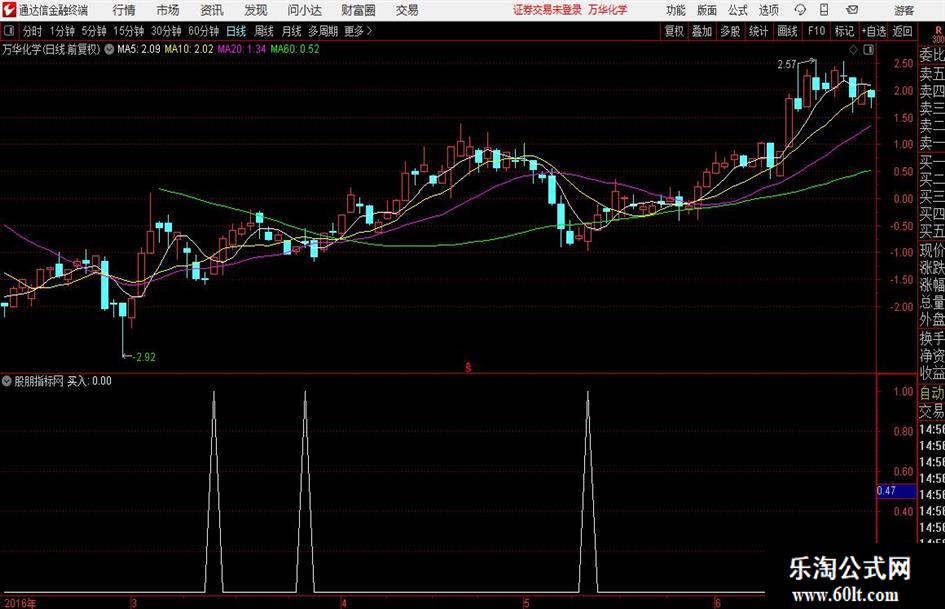
Task: Click the MA5: 2.09 indicator label
Action: pyautogui.click(x=139, y=49)
